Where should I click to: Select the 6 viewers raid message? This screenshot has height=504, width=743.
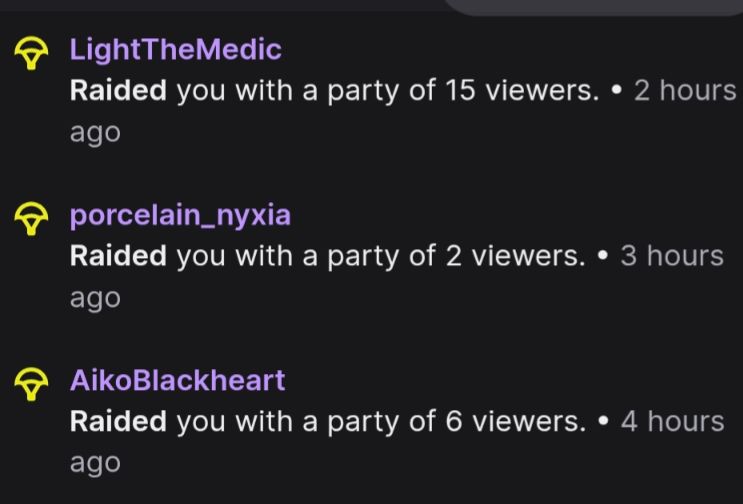[x=328, y=422]
